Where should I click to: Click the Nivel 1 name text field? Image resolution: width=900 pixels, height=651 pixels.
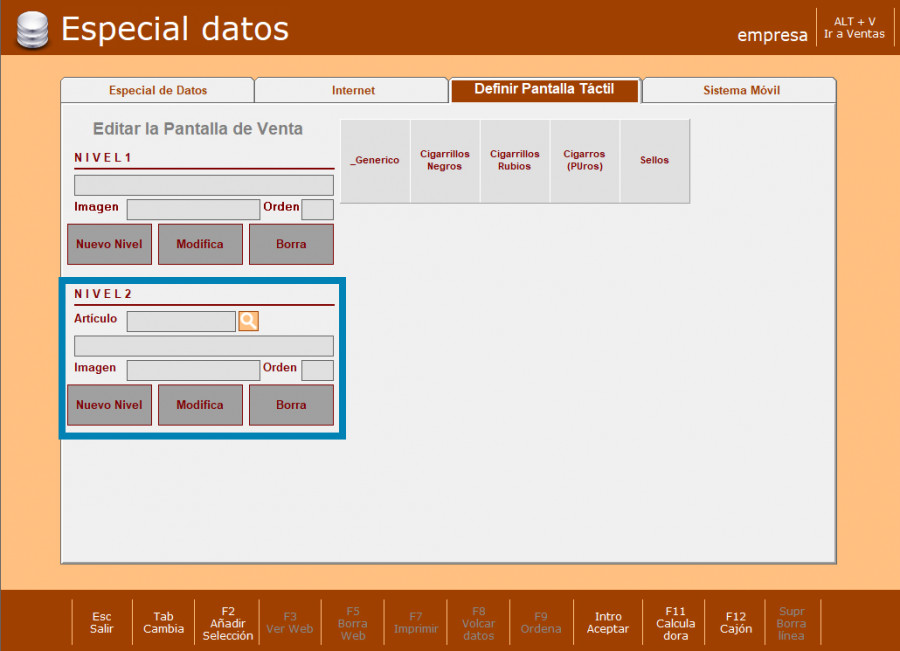click(x=204, y=185)
